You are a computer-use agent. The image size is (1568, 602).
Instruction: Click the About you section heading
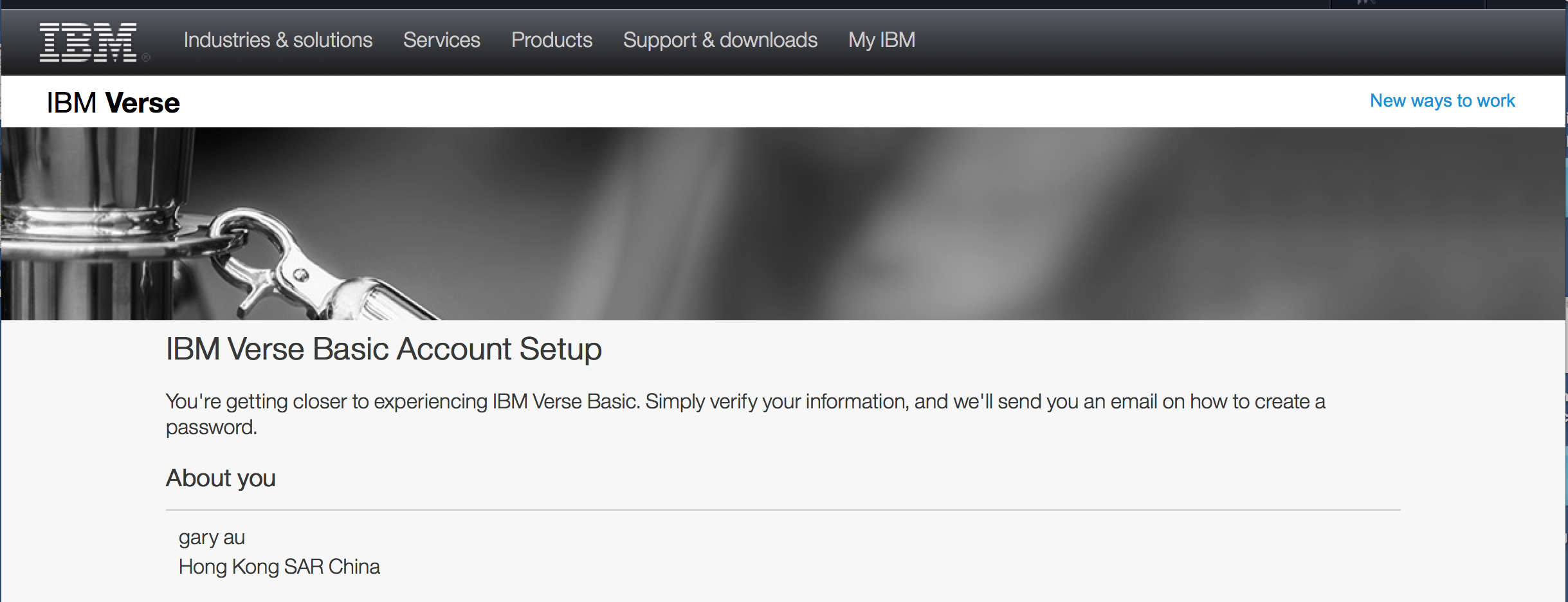coord(221,479)
